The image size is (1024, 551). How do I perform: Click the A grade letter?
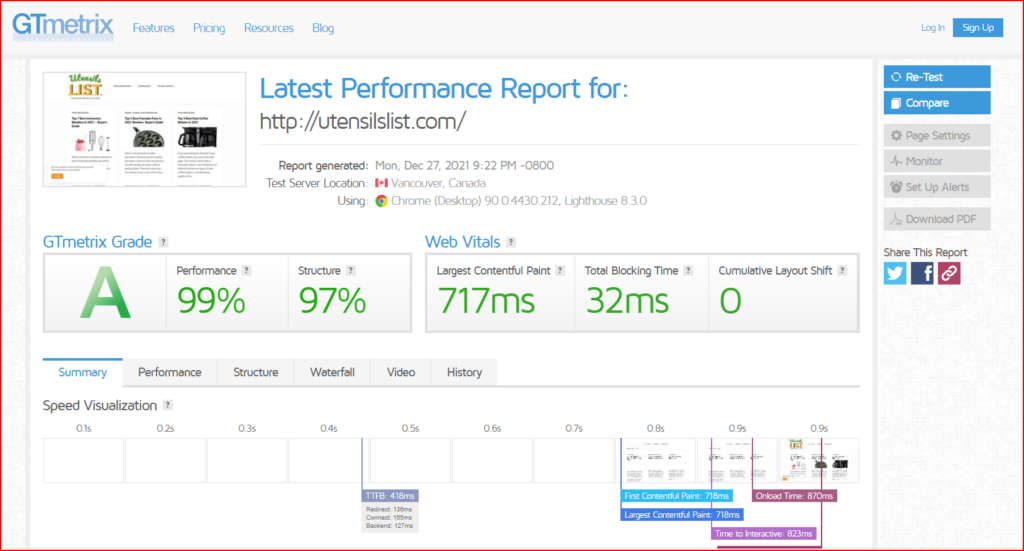pos(105,294)
